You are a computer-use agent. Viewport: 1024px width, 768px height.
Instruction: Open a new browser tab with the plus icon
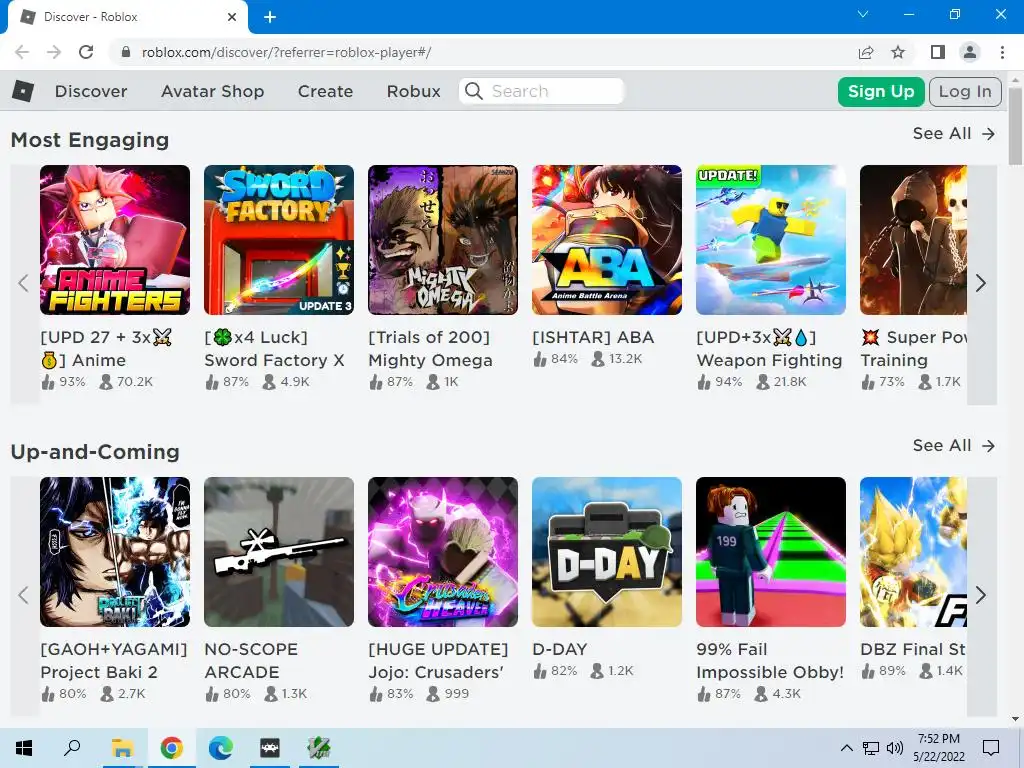coord(270,17)
